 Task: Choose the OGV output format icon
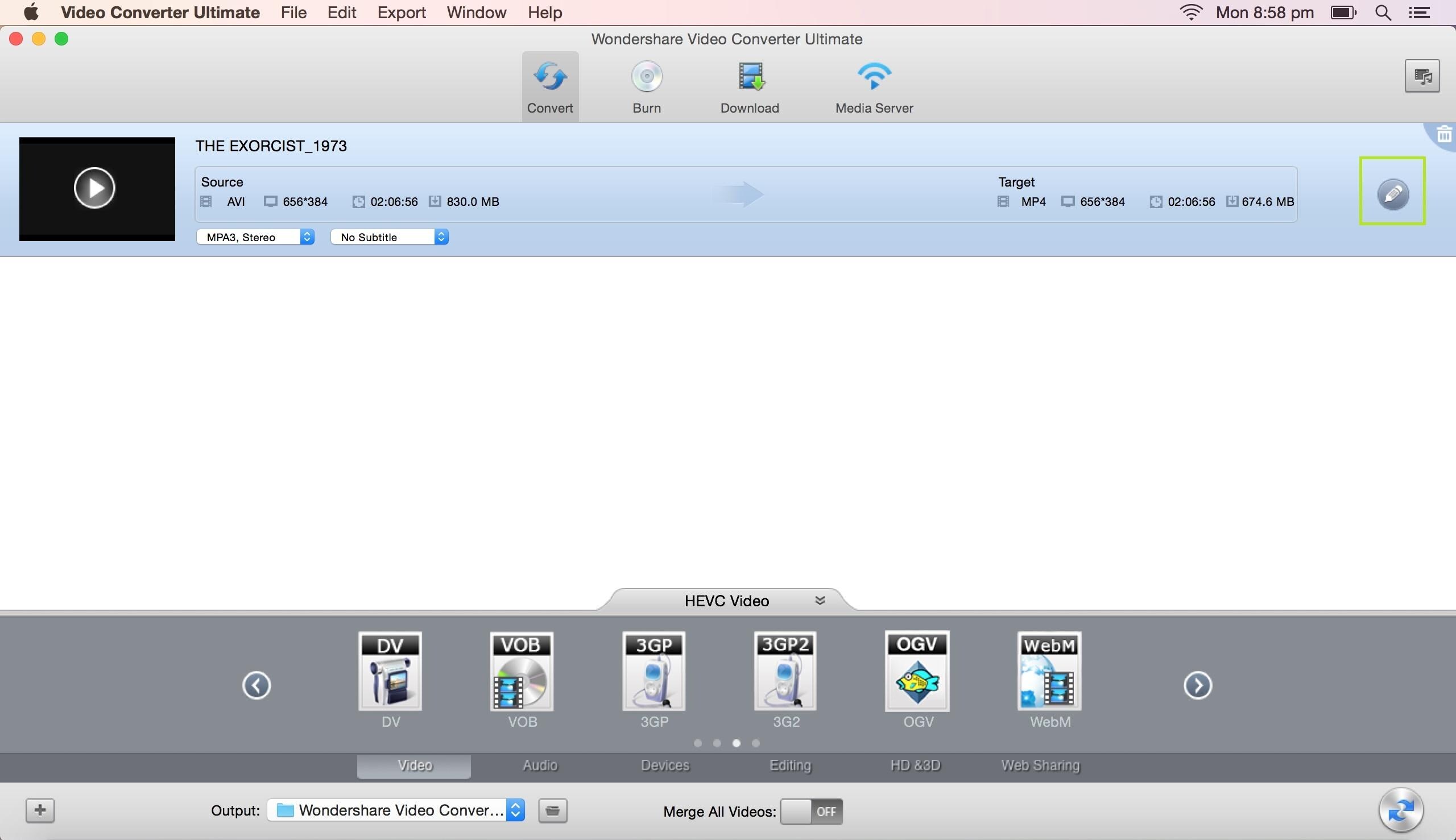(917, 672)
